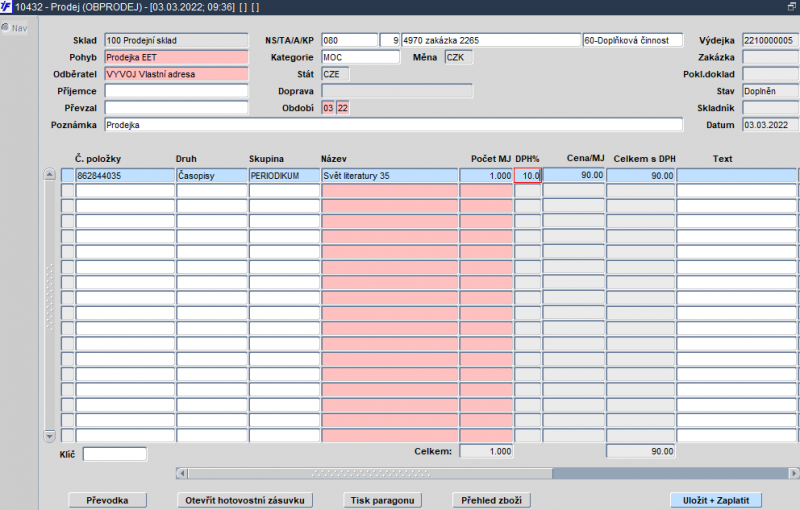Image resolution: width=800 pixels, height=510 pixels.
Task: Click the item list scroll up arrow
Action: point(49,175)
